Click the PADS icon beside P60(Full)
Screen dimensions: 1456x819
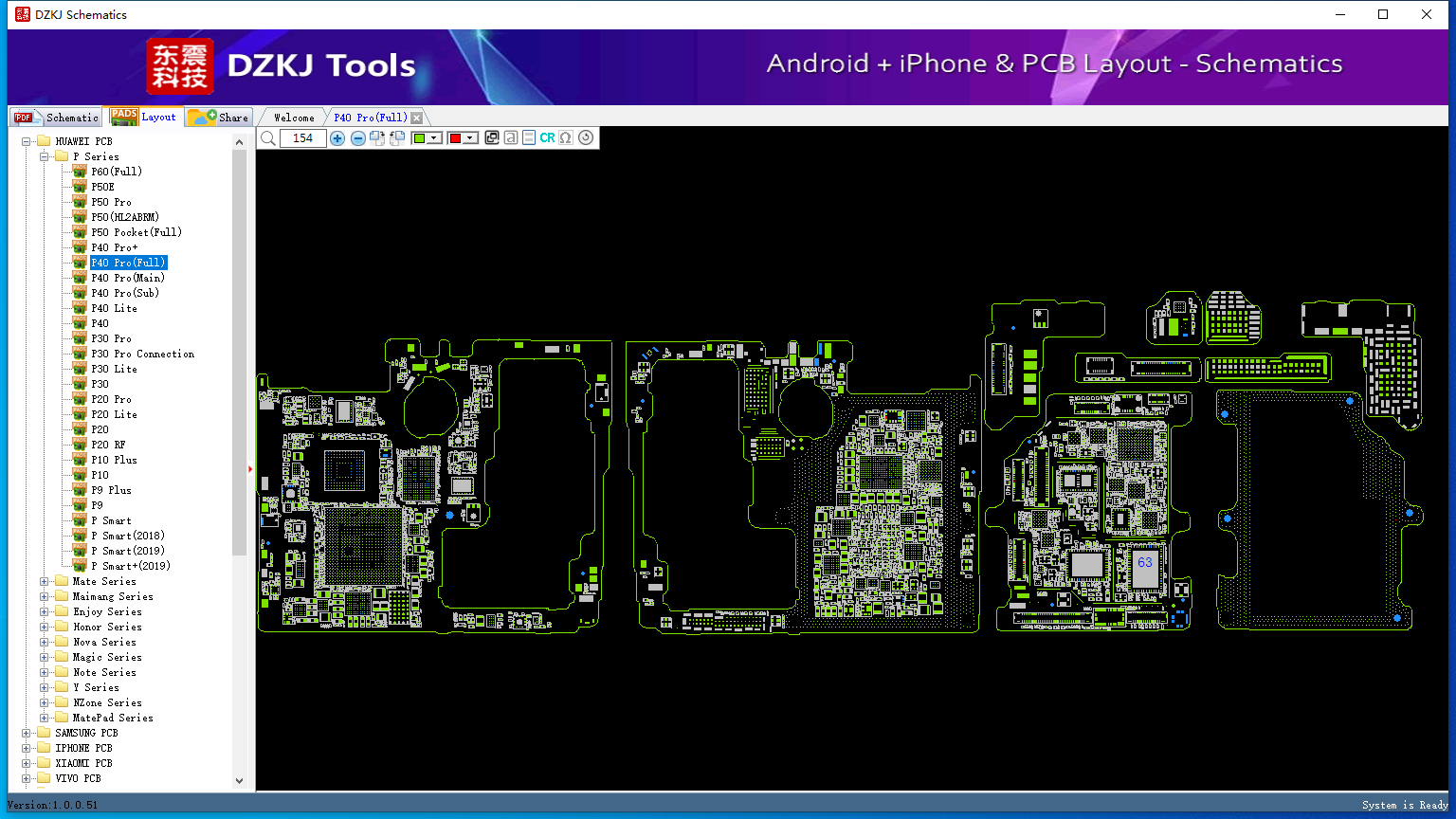pyautogui.click(x=80, y=172)
